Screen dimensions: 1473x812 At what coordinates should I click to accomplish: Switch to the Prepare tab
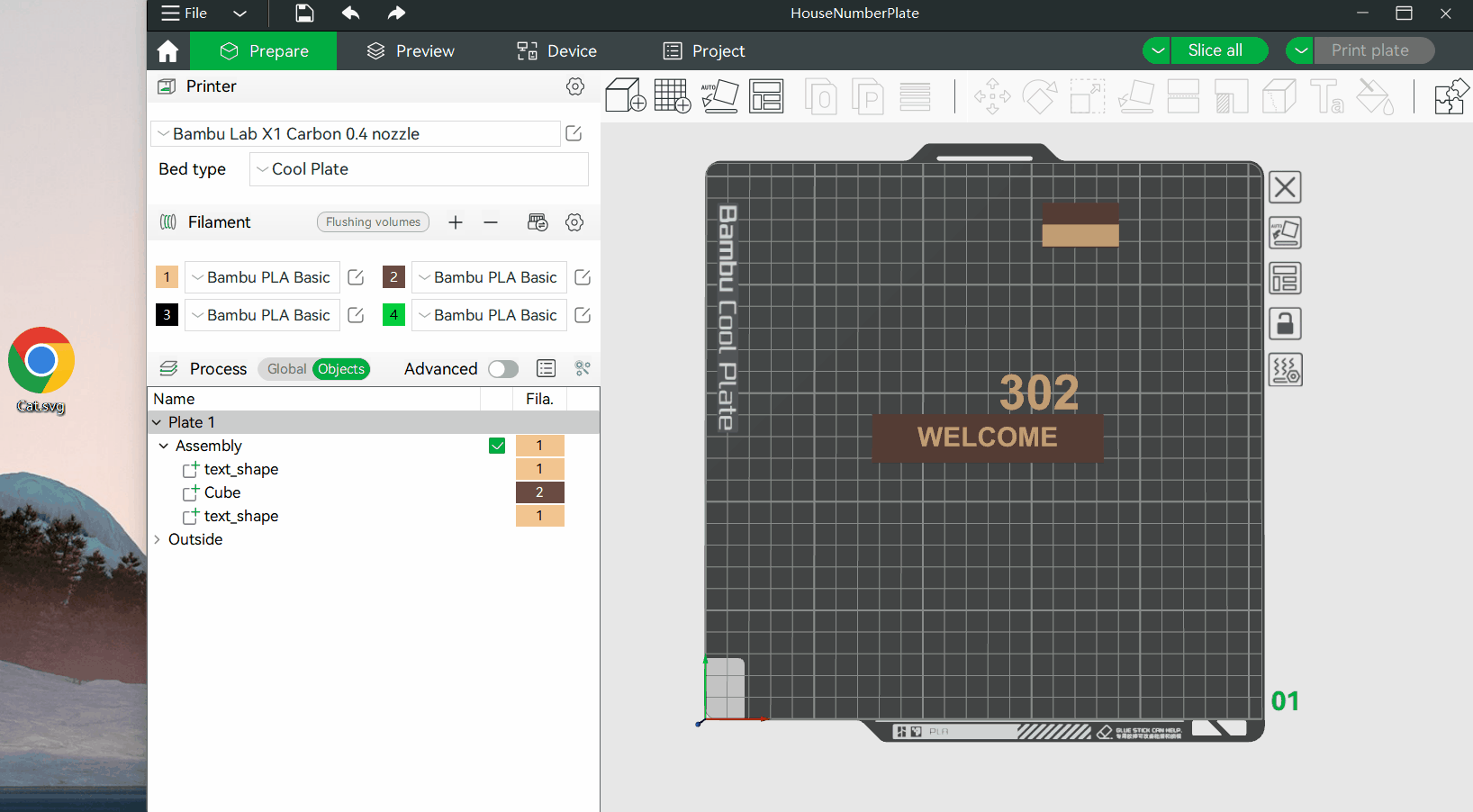(x=264, y=51)
